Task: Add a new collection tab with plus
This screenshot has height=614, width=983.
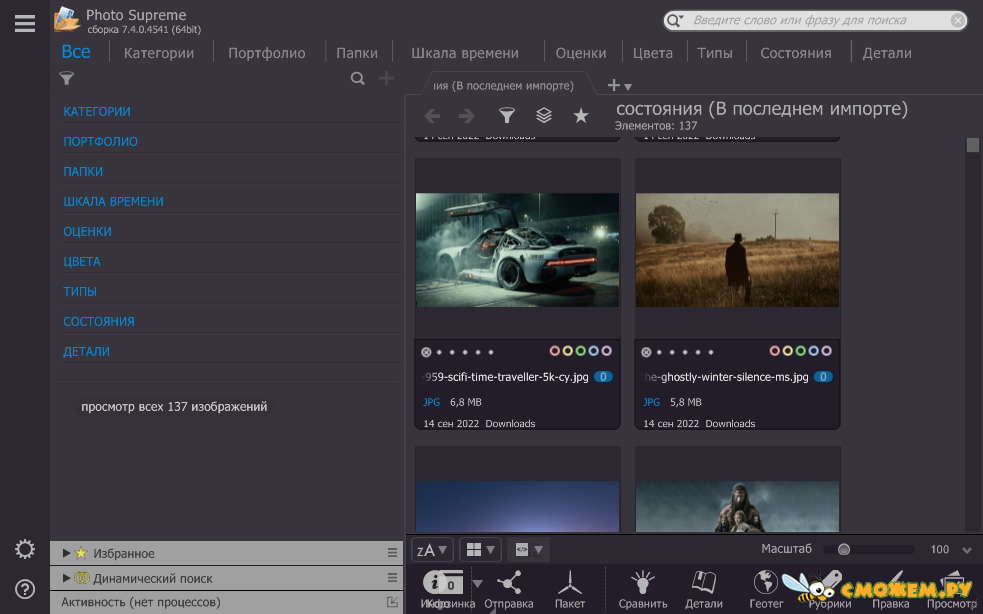Action: [x=613, y=85]
